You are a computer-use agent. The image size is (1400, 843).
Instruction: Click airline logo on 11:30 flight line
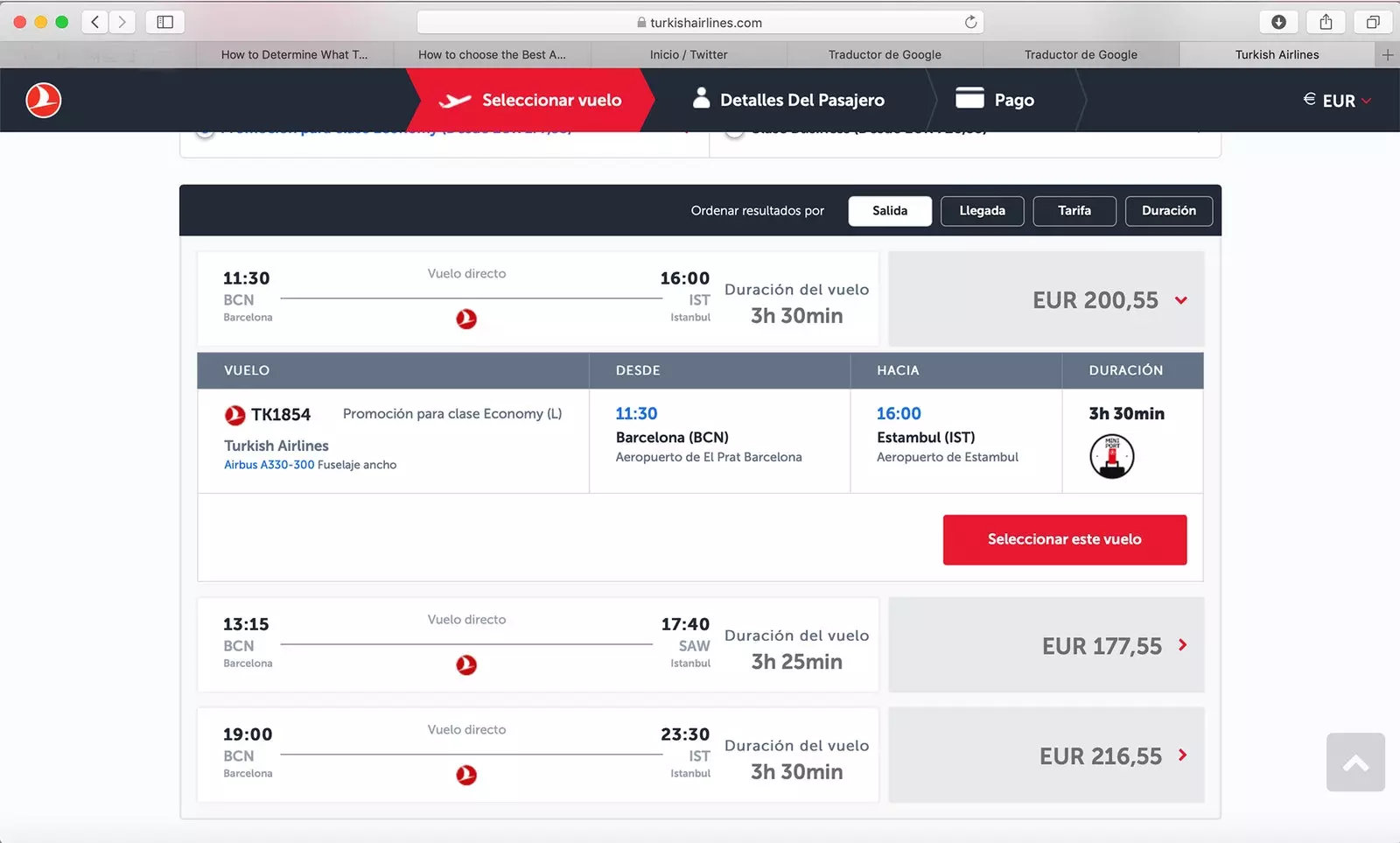click(x=466, y=319)
